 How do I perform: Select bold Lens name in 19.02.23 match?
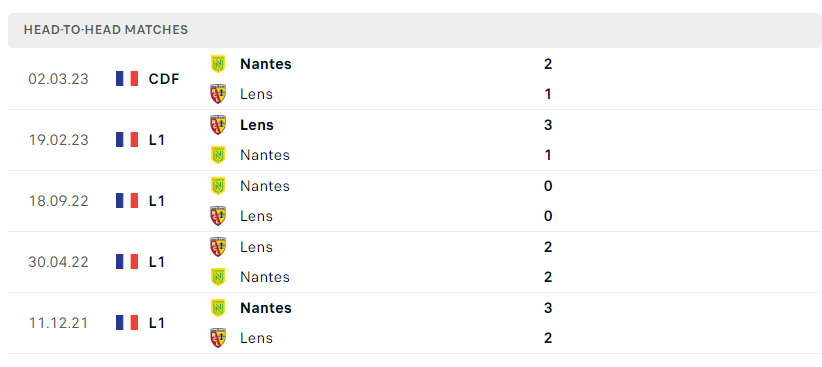click(257, 125)
